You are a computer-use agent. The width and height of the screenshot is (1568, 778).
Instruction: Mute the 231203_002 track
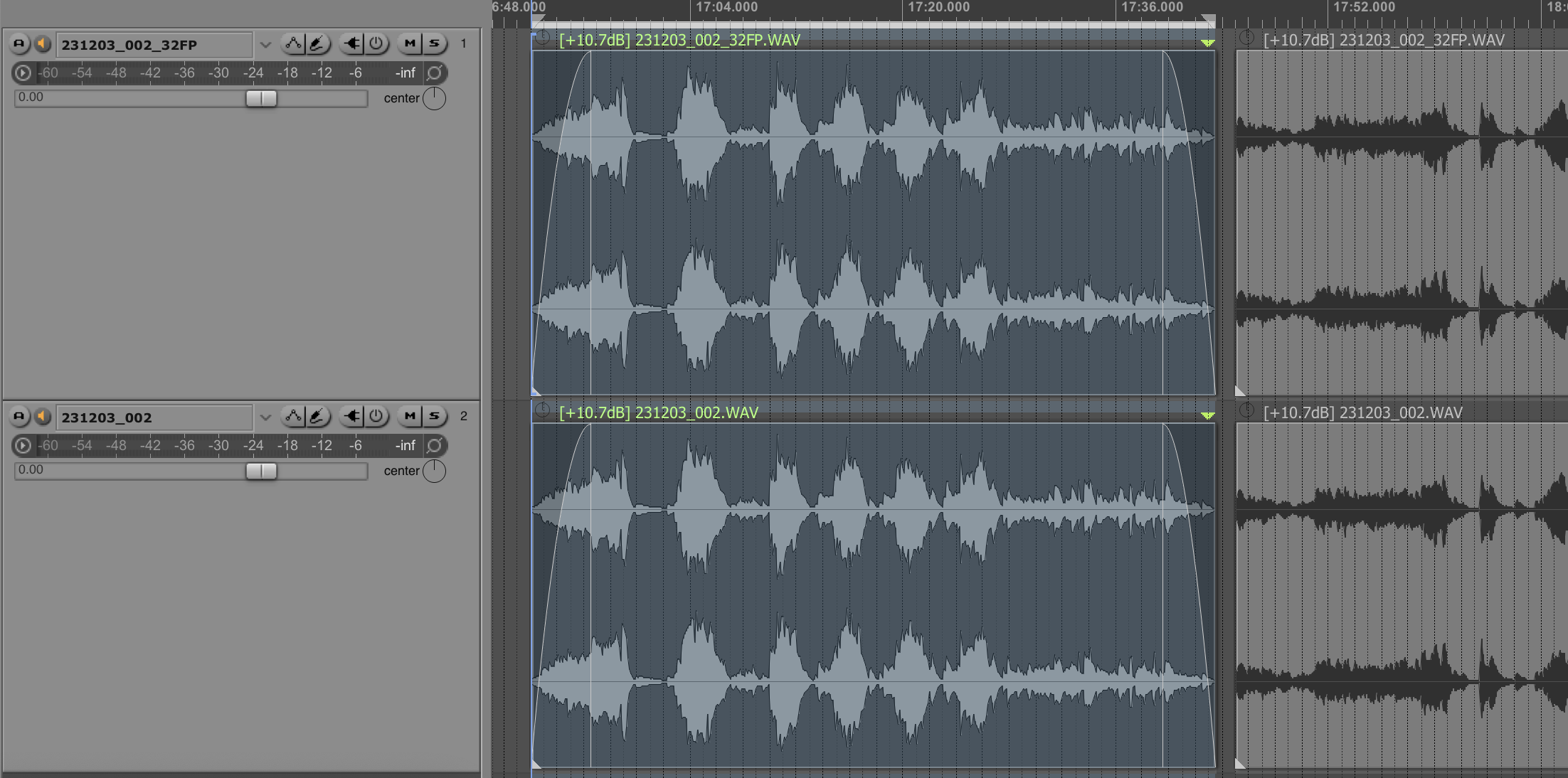pos(410,416)
